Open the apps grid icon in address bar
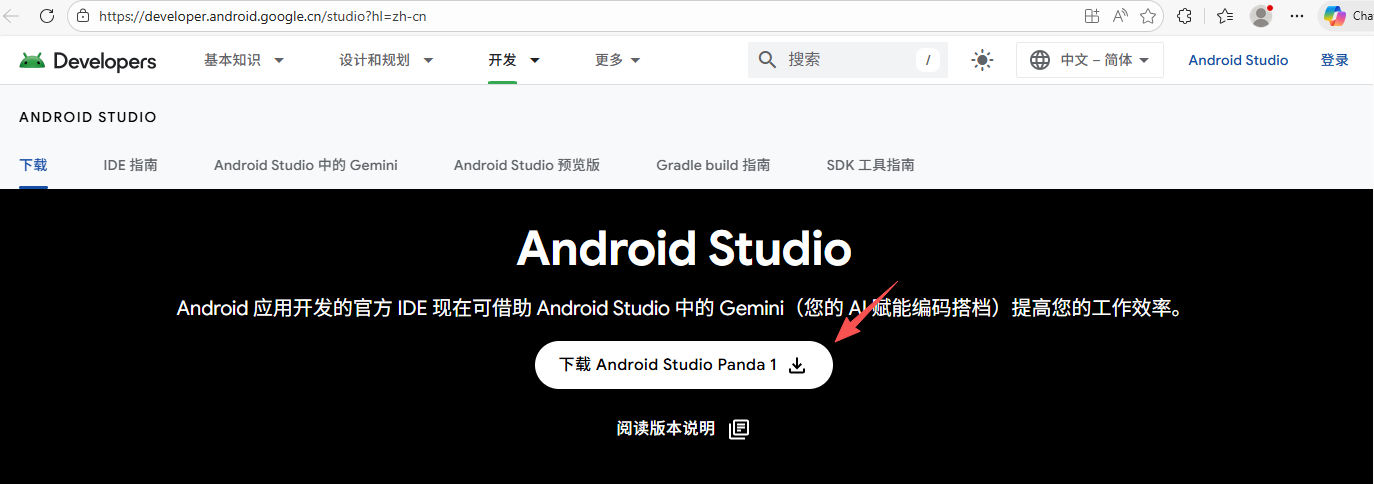The width and height of the screenshot is (1374, 484). 1092,16
